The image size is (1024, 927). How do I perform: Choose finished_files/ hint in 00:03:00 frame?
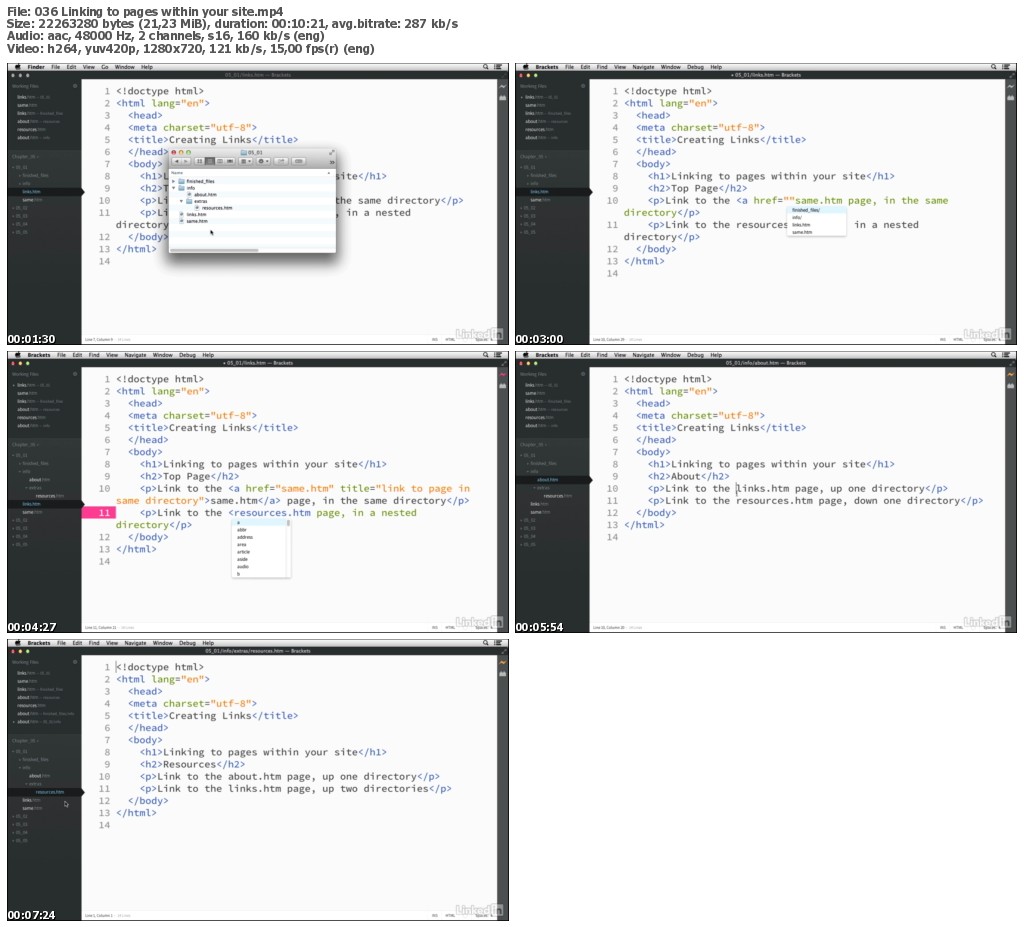click(816, 210)
